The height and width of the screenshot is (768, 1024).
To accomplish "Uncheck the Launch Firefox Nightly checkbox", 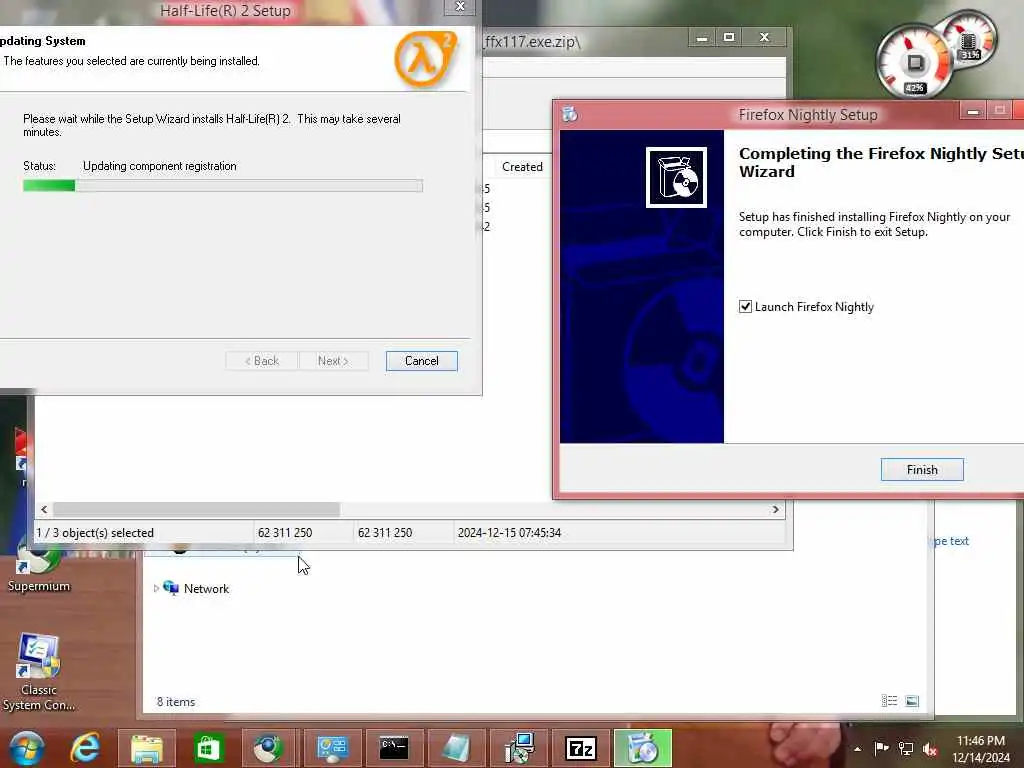I will coord(745,306).
